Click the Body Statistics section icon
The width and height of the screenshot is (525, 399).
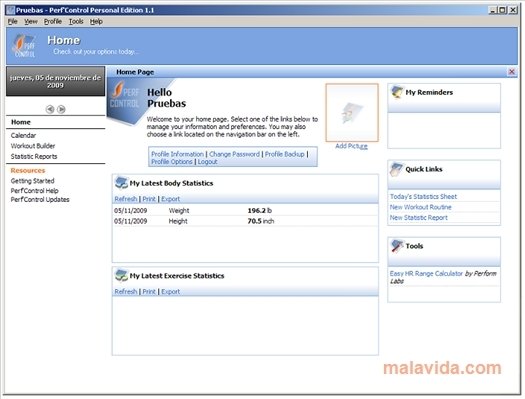tap(121, 183)
